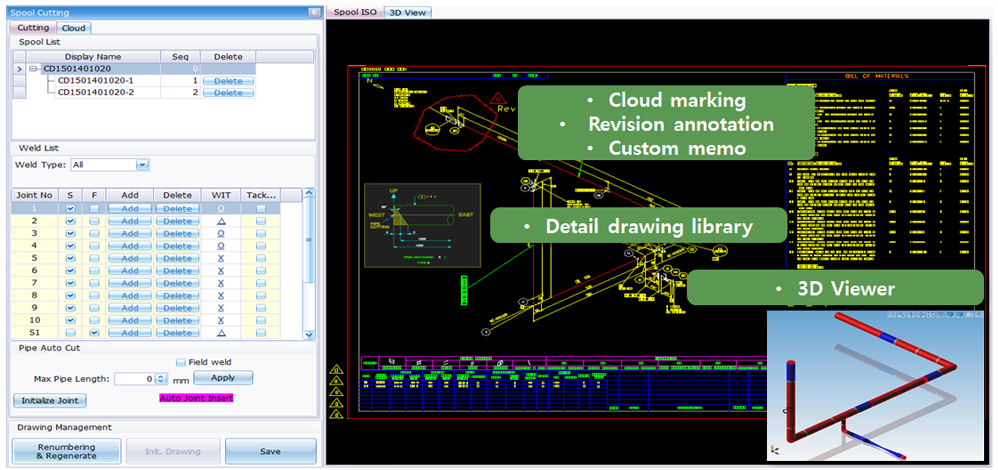The height and width of the screenshot is (470, 998).
Task: Delete spool CD1501401020-2 from Spool List
Action: click(x=227, y=93)
